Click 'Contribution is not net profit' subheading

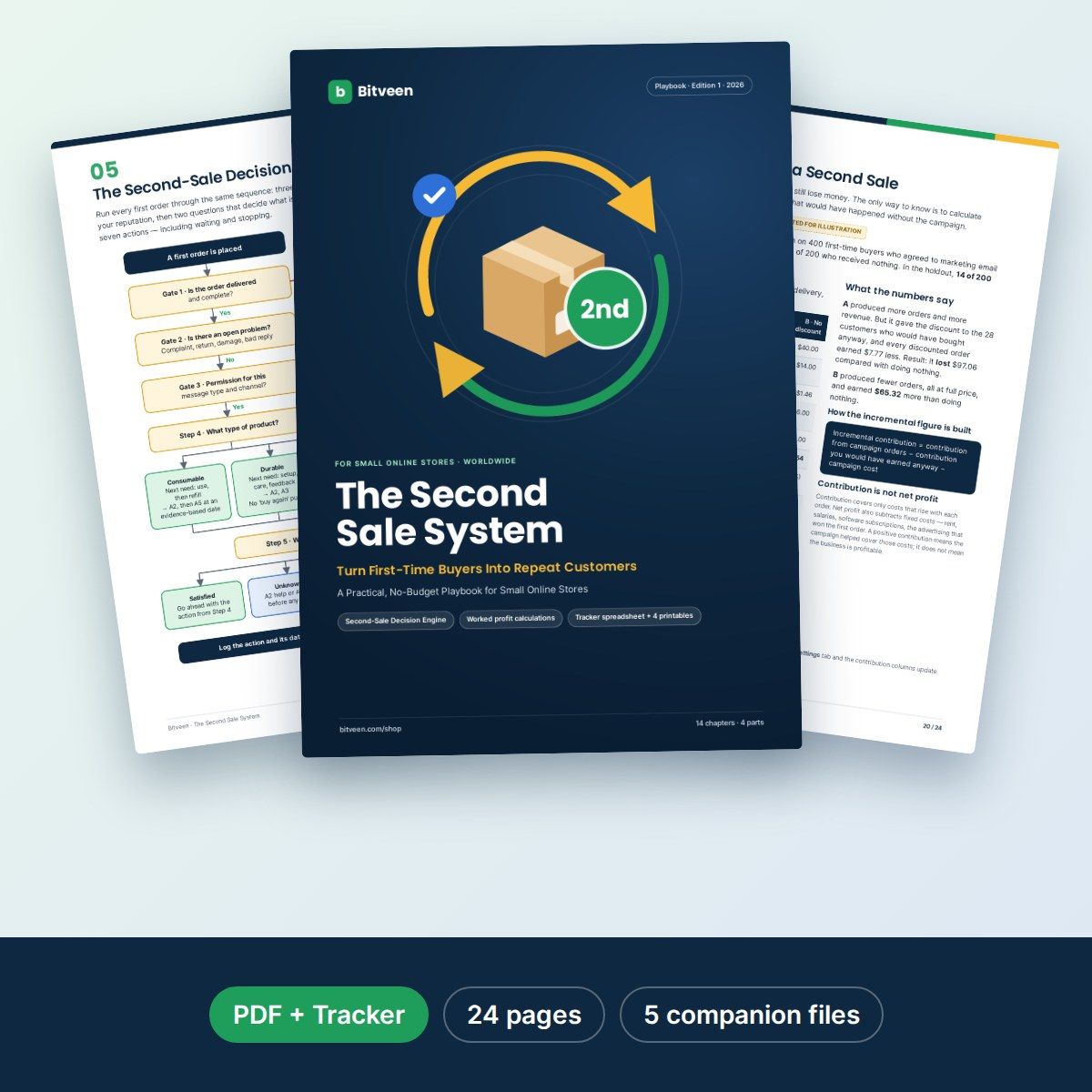coord(877,491)
